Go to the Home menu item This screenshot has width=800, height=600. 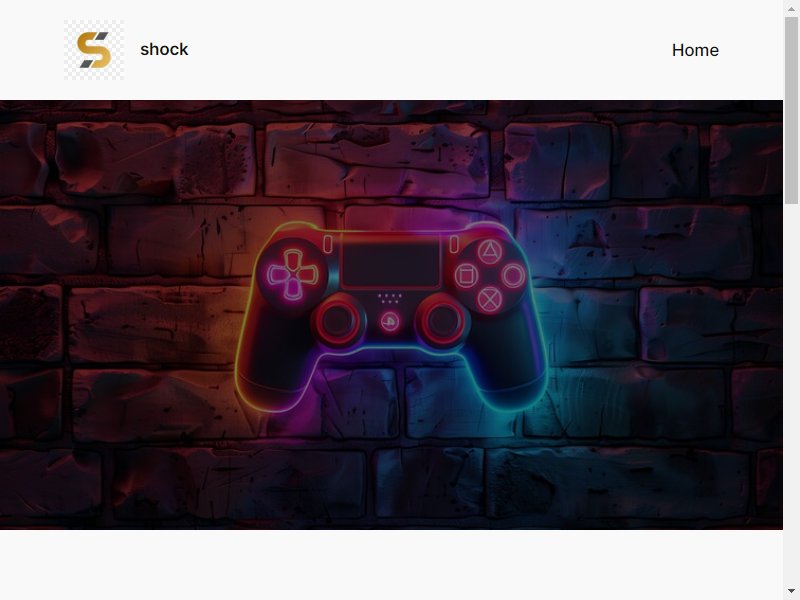[695, 50]
